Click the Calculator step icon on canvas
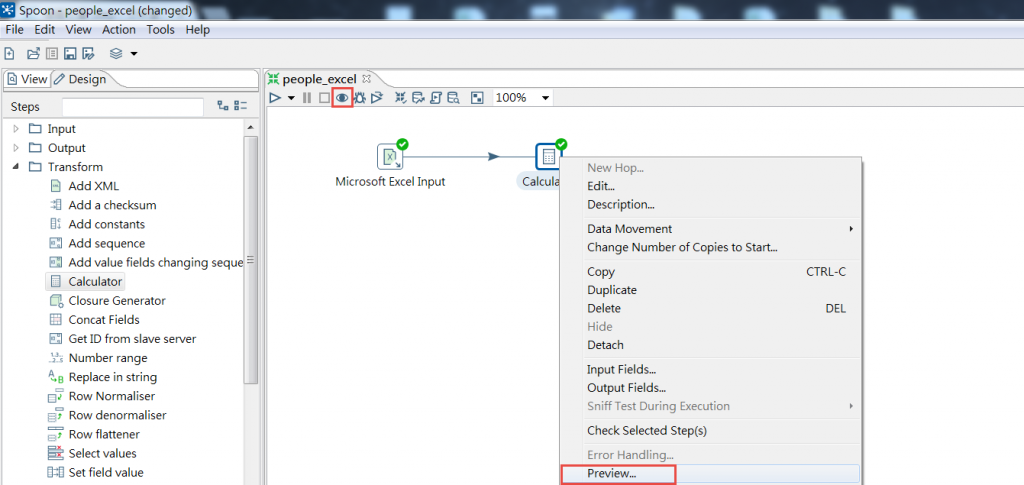The image size is (1024, 485). tap(549, 157)
